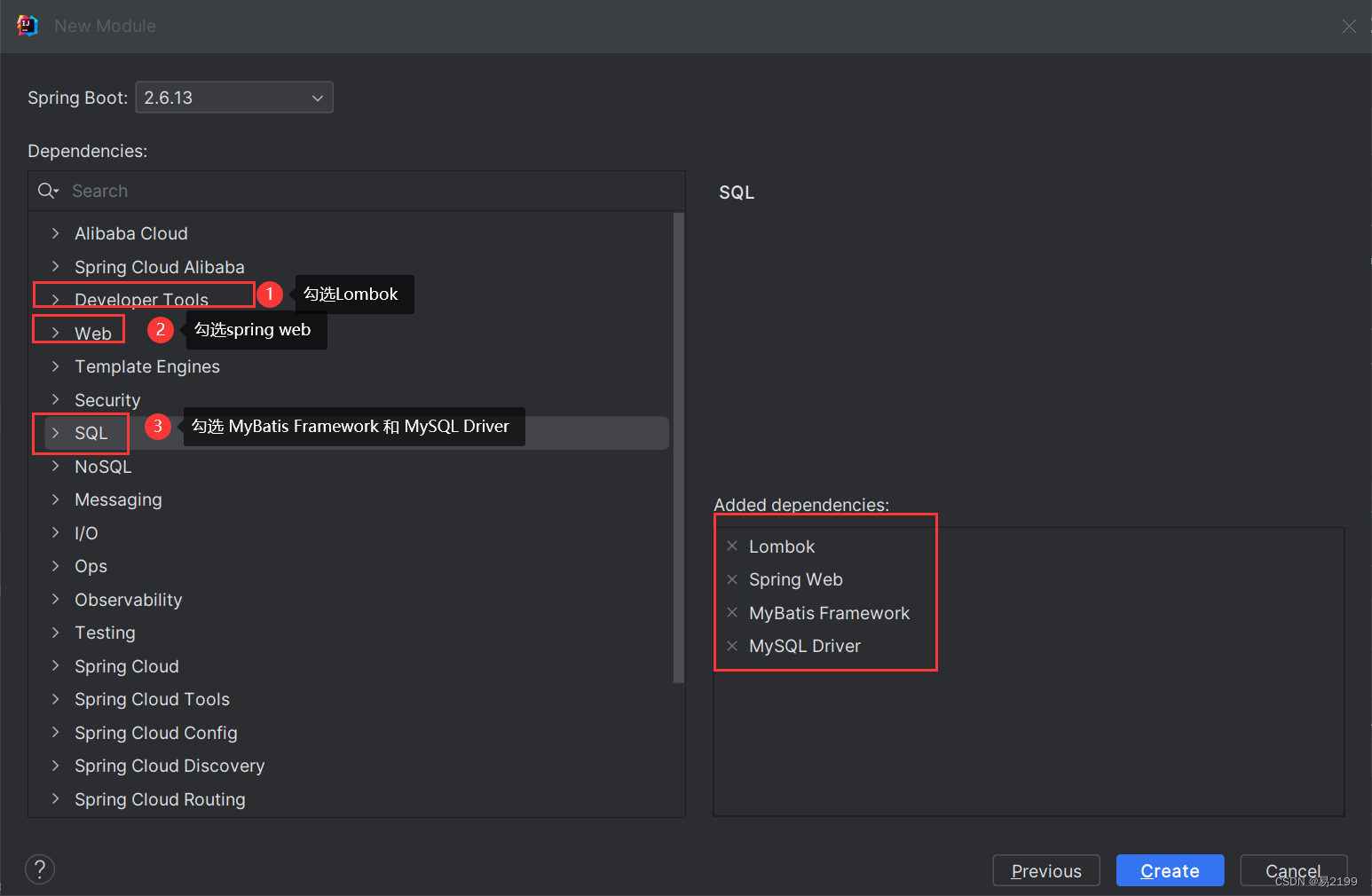Select the Template Engines category
Image resolution: width=1372 pixels, height=896 pixels.
click(x=147, y=366)
